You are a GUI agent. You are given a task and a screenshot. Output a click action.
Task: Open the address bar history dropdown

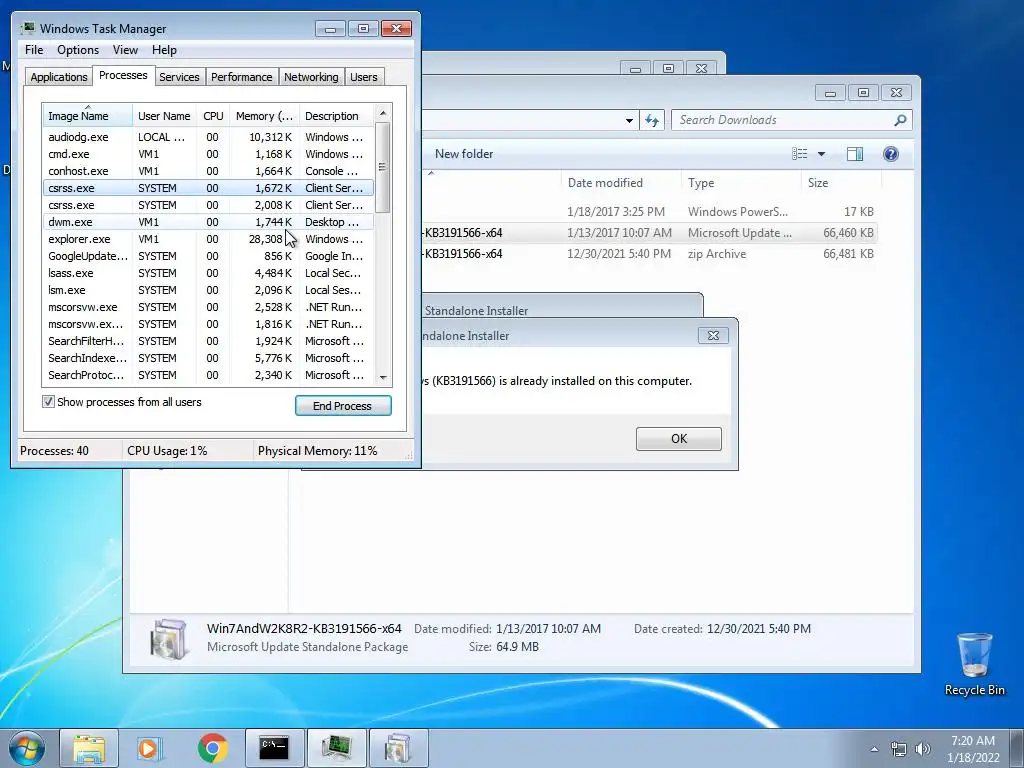click(629, 120)
